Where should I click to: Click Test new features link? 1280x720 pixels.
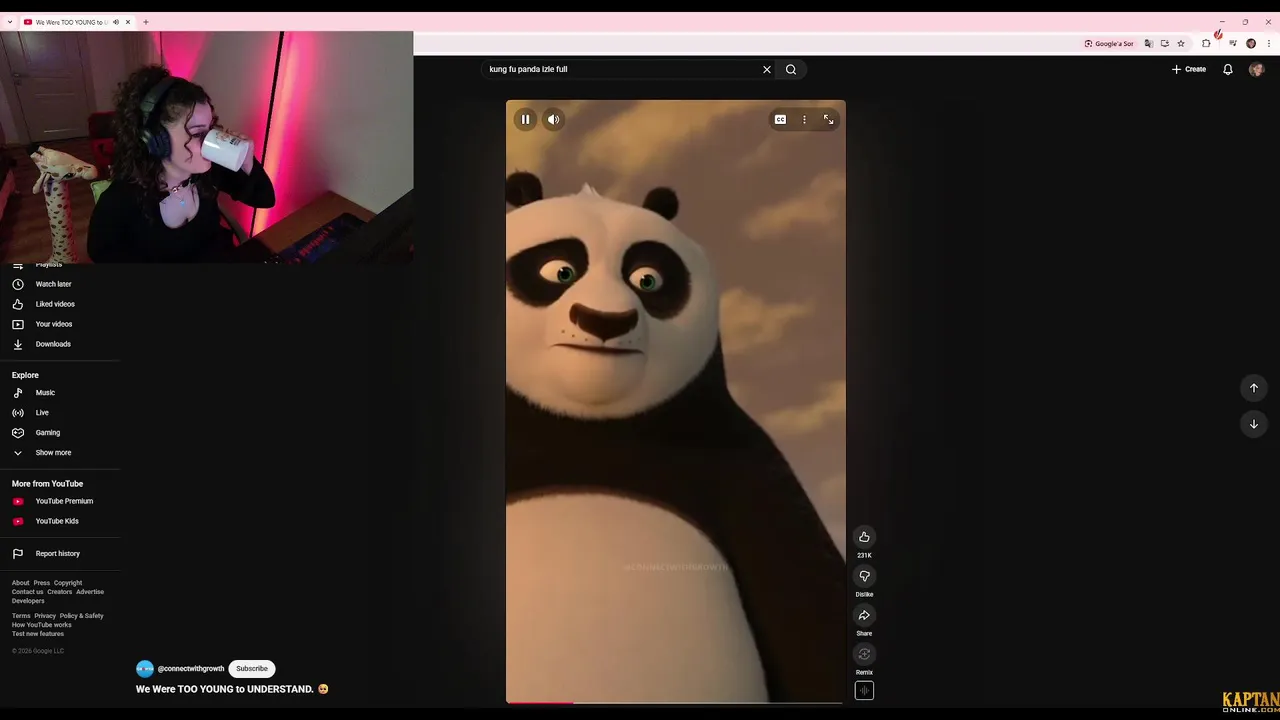(38, 634)
